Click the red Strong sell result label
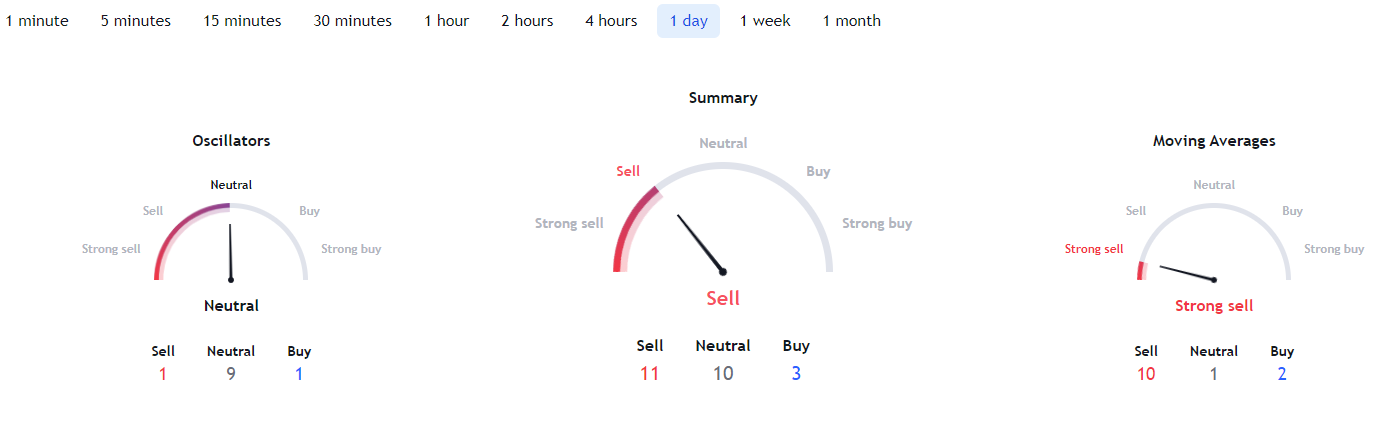1394x423 pixels. [x=1213, y=306]
